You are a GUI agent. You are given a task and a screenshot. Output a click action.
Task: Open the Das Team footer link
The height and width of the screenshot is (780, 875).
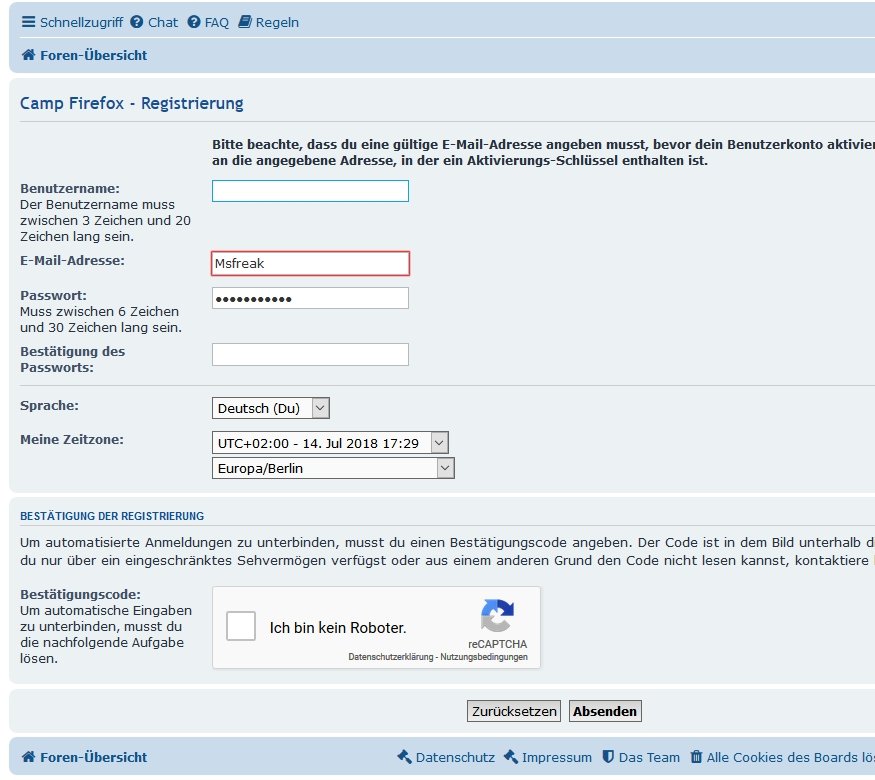(649, 757)
